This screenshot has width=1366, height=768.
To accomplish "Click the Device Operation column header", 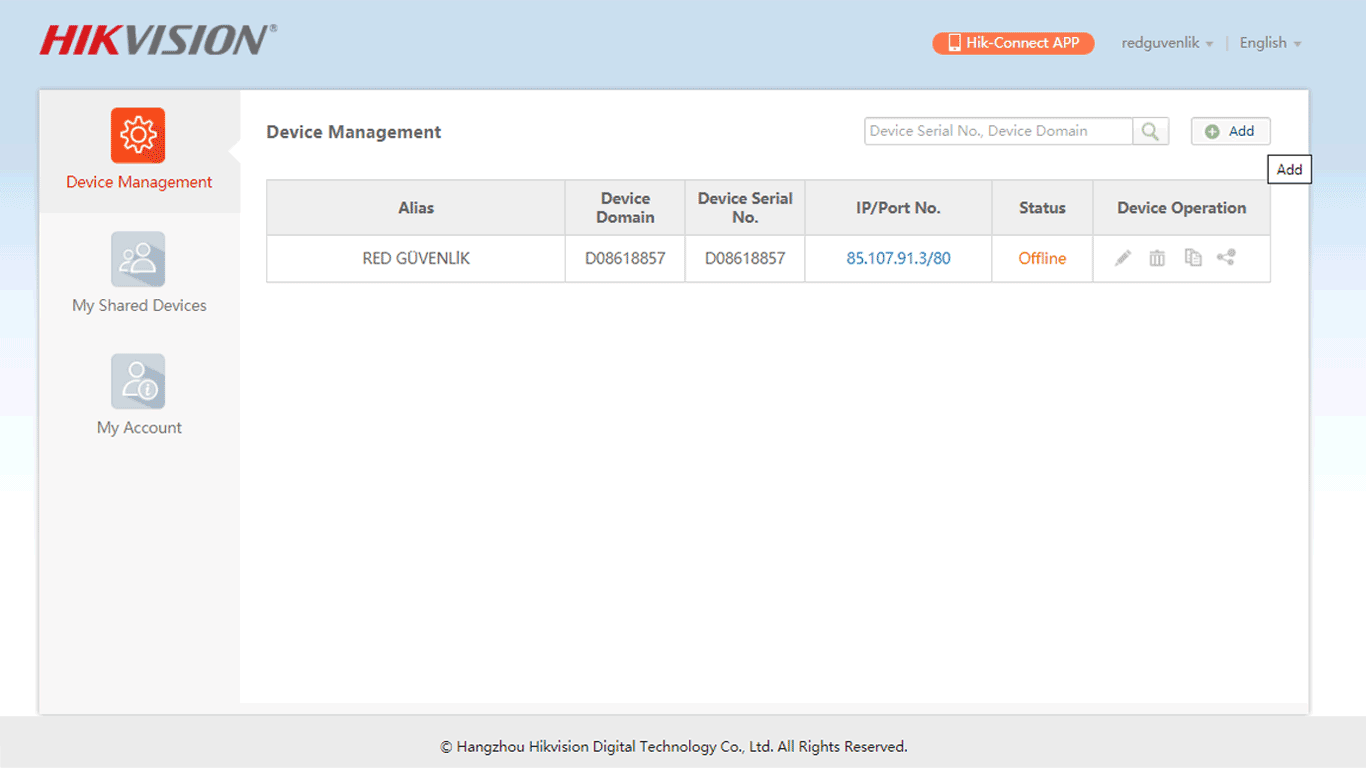I will pos(1181,208).
